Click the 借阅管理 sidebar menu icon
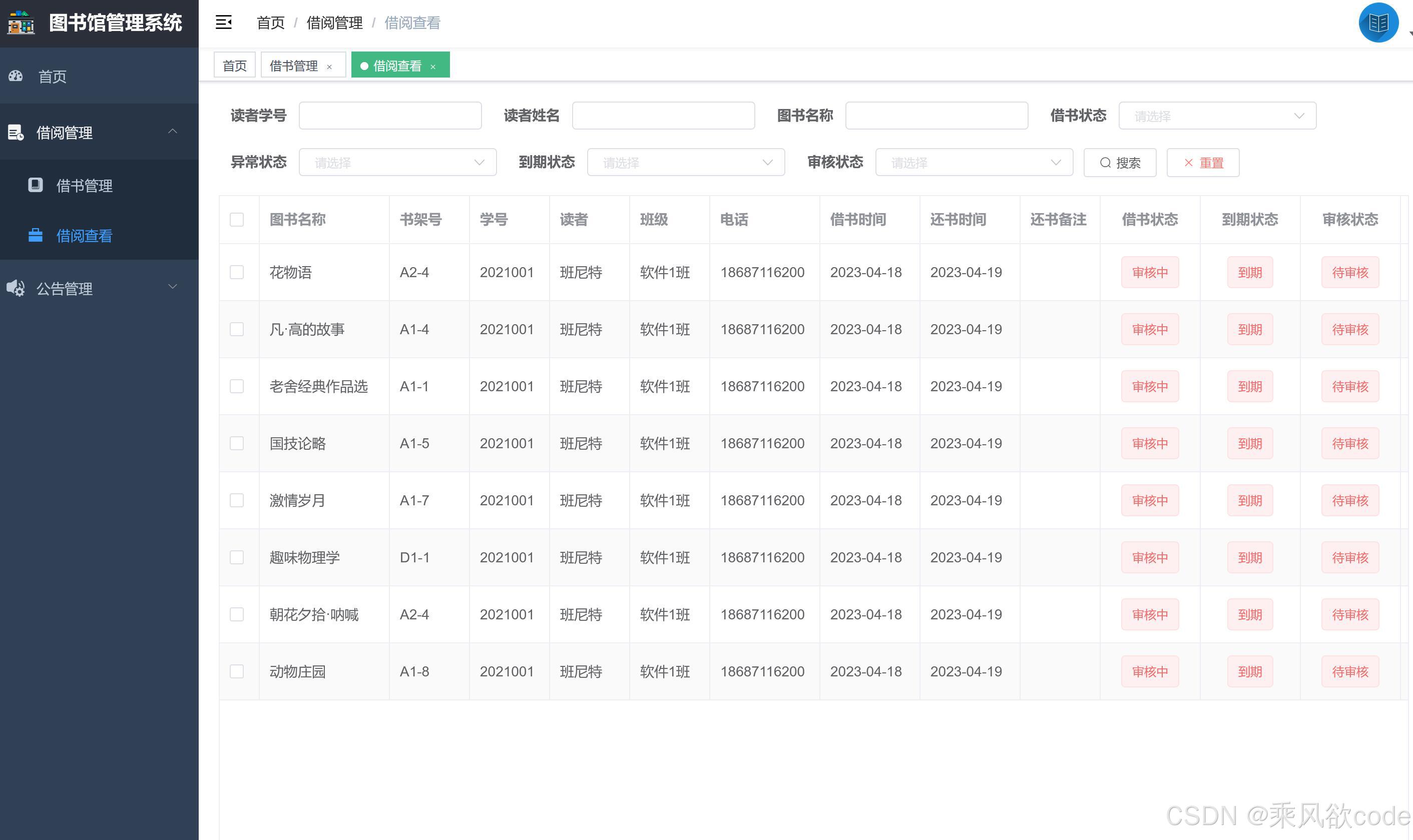 coord(16,133)
